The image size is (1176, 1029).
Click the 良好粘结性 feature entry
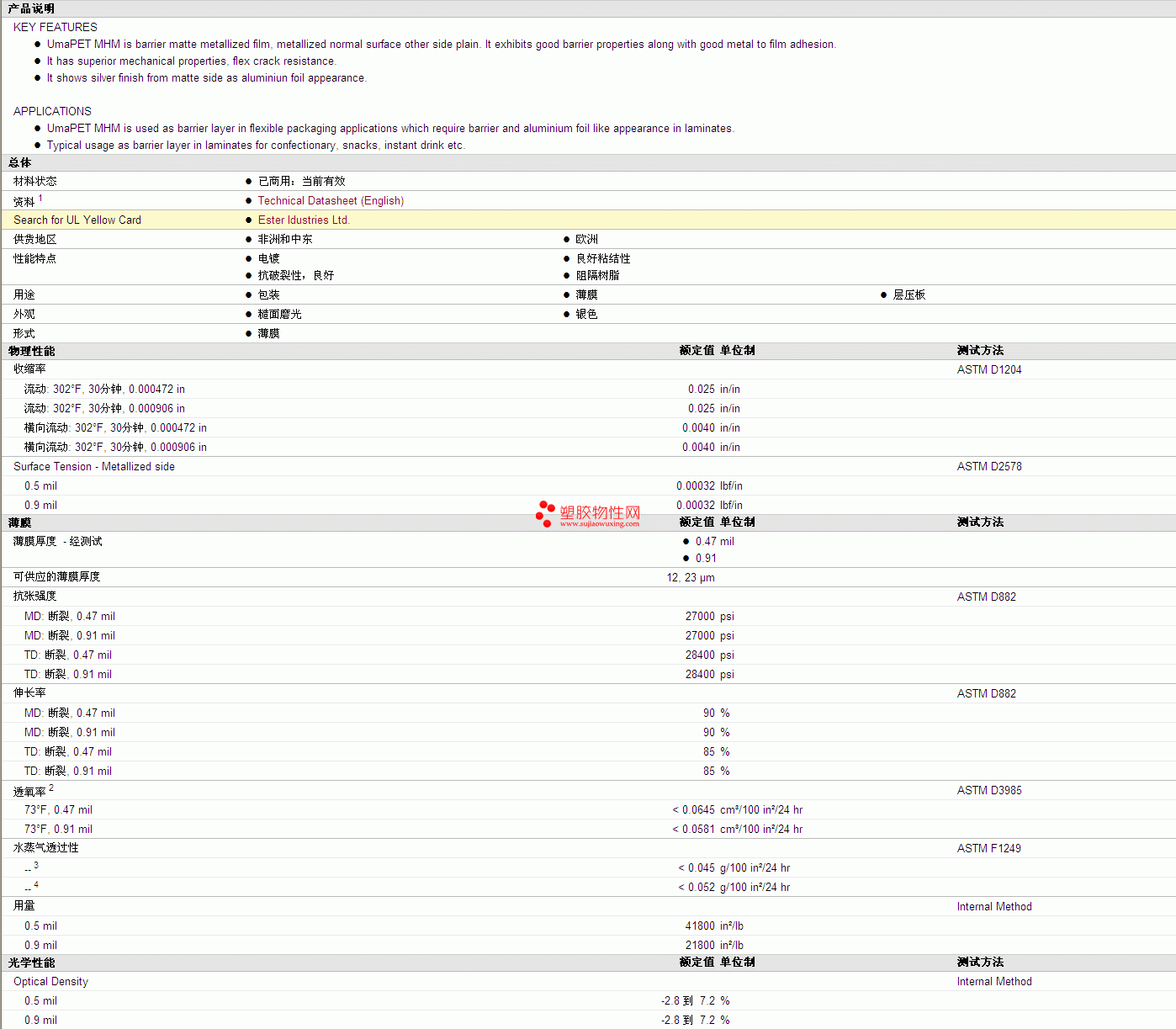click(x=603, y=259)
